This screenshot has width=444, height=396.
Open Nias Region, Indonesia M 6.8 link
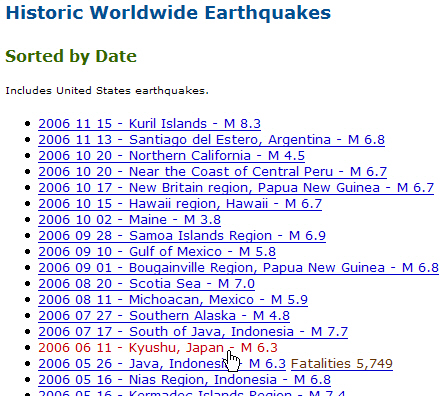coord(184,380)
